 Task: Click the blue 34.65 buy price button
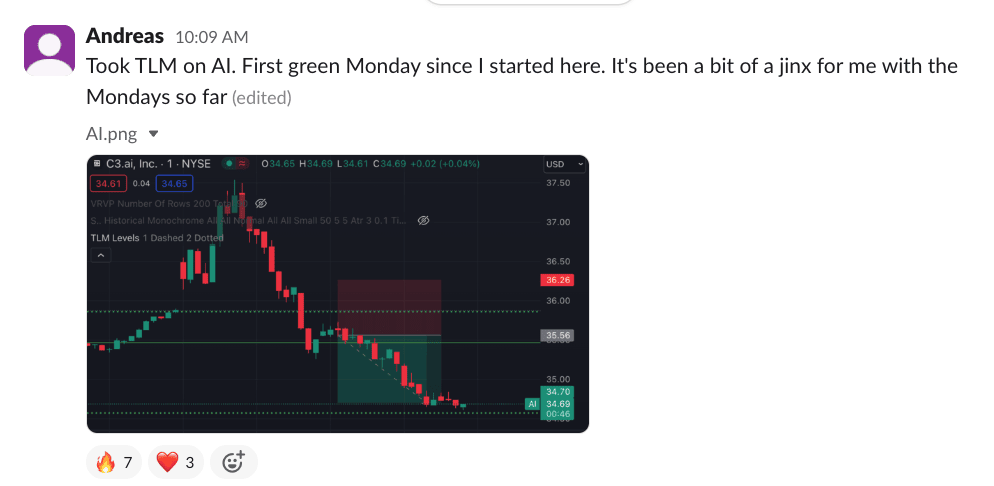click(174, 183)
